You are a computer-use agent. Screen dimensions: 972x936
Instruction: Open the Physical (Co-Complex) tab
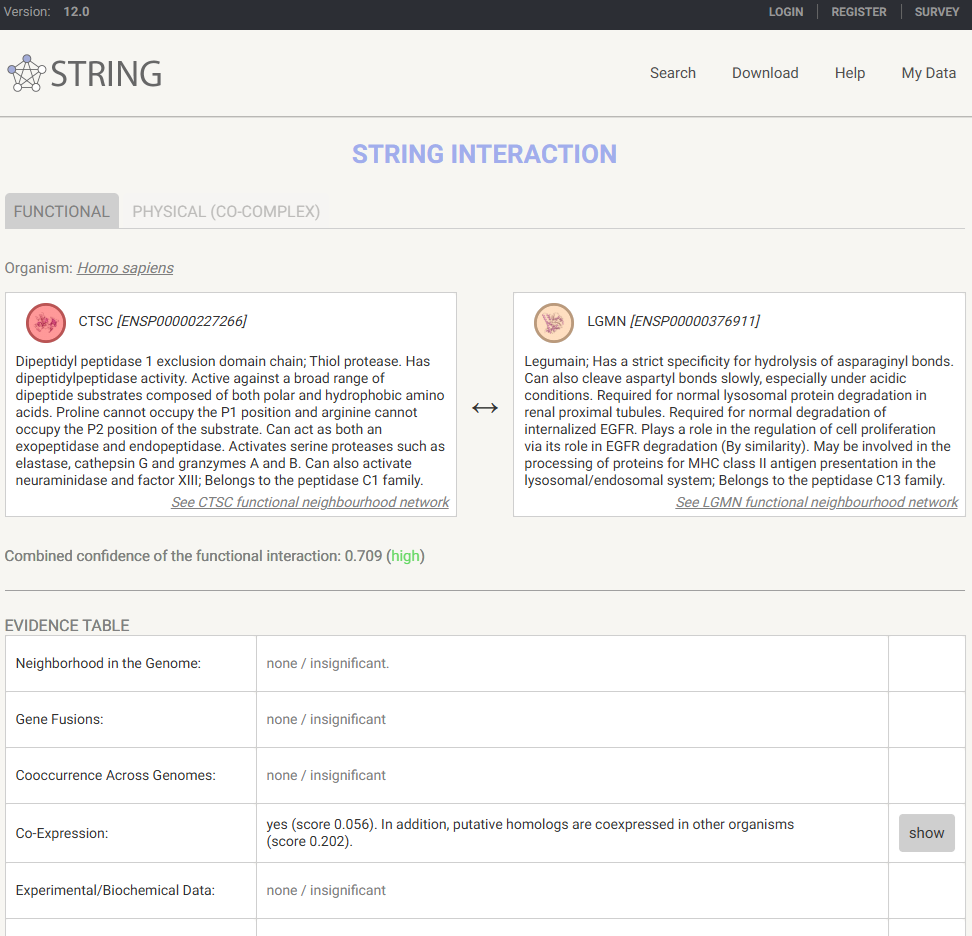[226, 211]
